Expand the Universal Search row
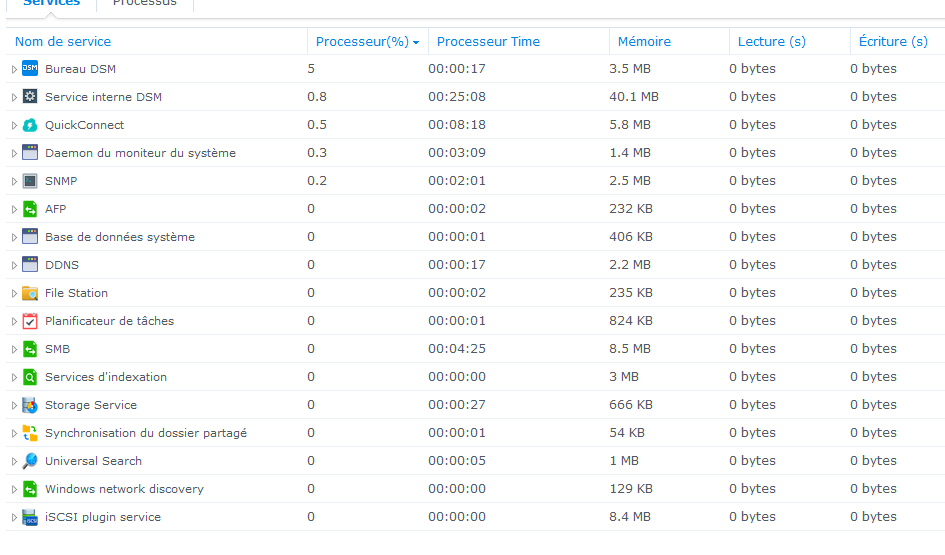Viewport: 945px width, 555px height. 14,462
